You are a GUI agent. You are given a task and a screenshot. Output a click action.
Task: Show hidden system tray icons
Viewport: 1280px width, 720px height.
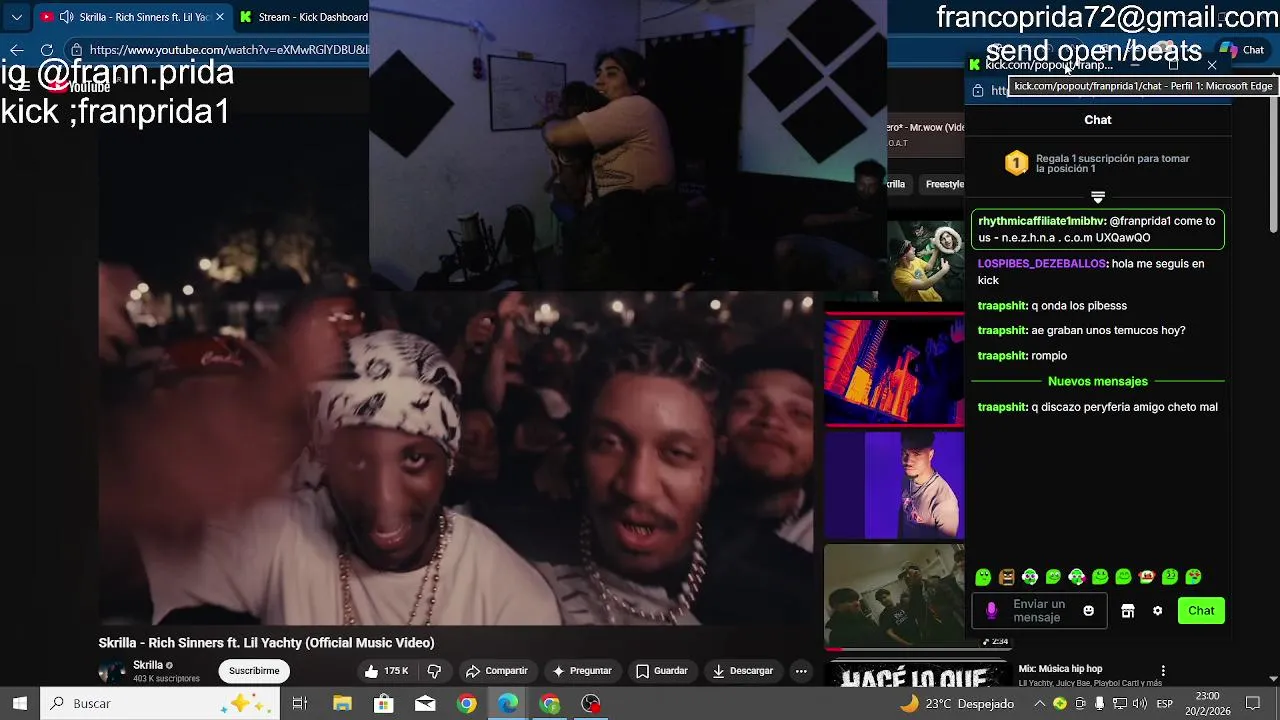[x=1039, y=704]
